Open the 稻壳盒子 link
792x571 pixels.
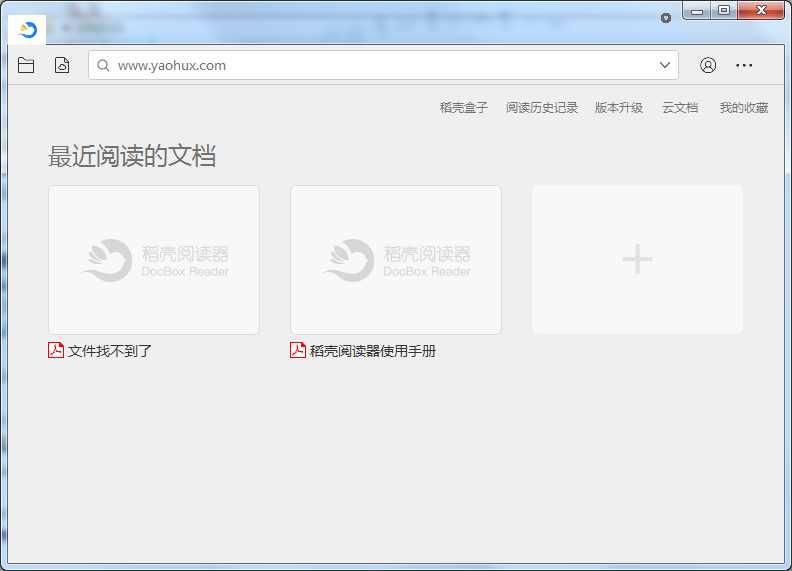click(x=463, y=108)
